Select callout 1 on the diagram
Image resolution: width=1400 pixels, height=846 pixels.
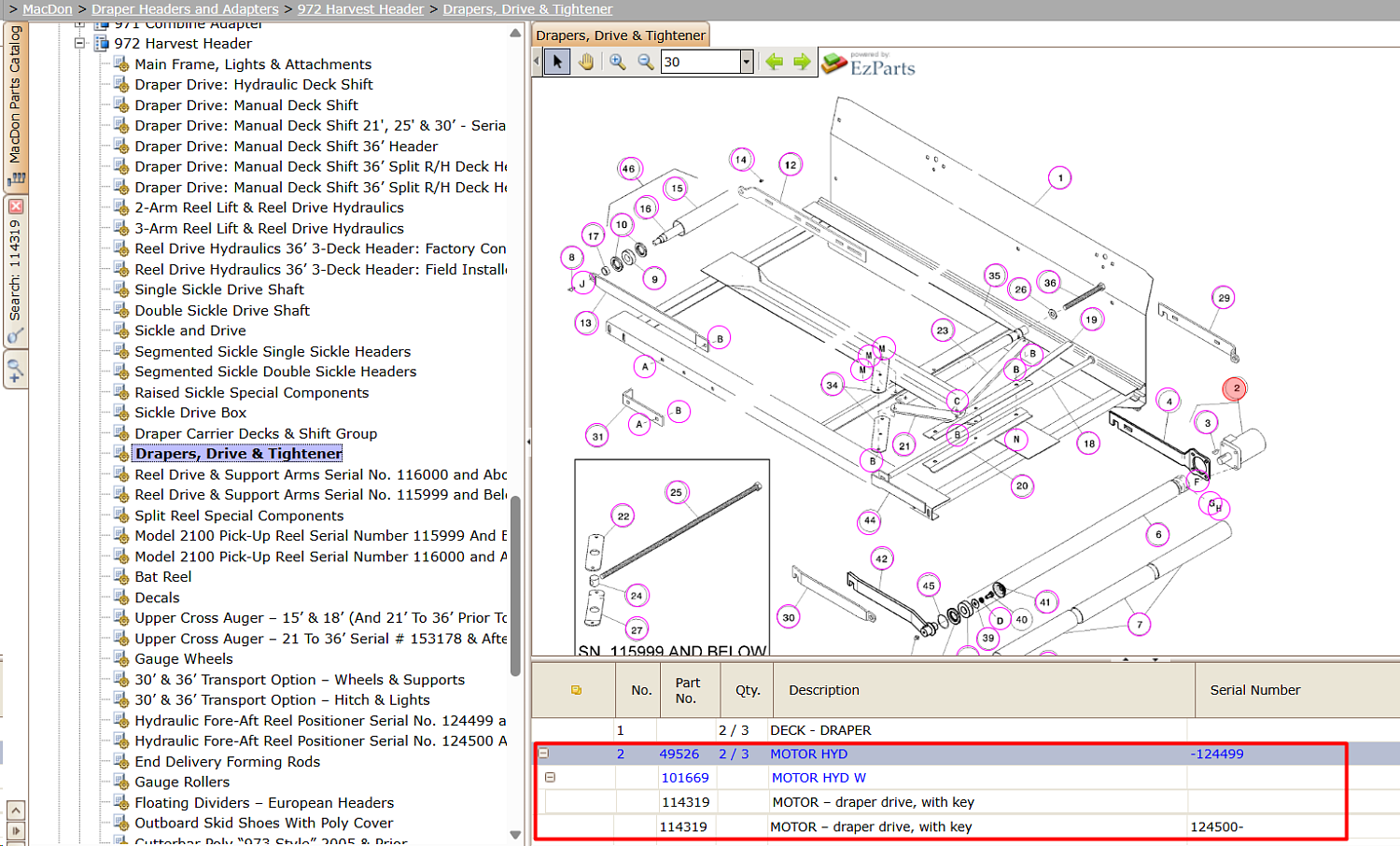[x=1059, y=177]
